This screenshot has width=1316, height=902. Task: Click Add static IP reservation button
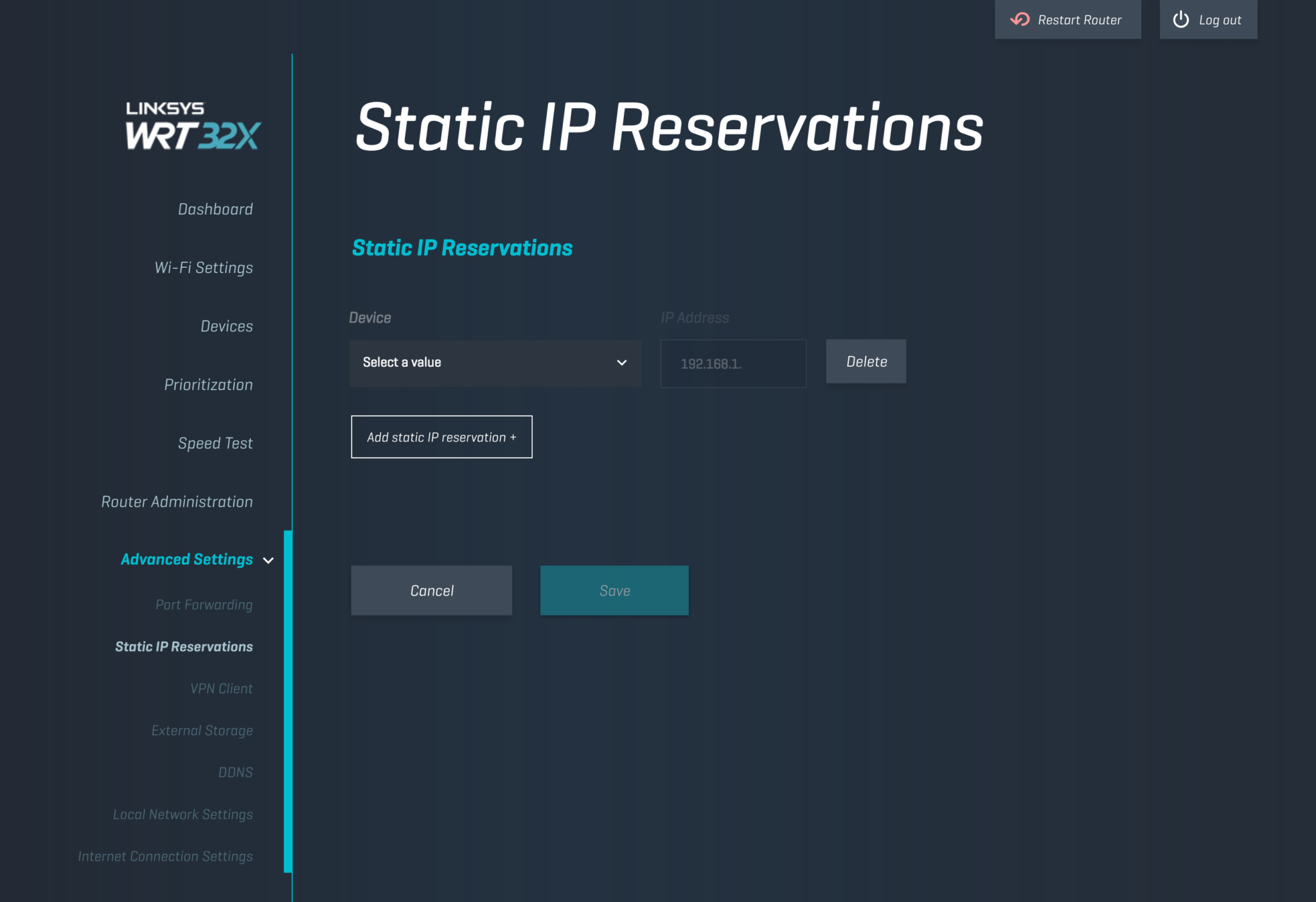point(441,437)
